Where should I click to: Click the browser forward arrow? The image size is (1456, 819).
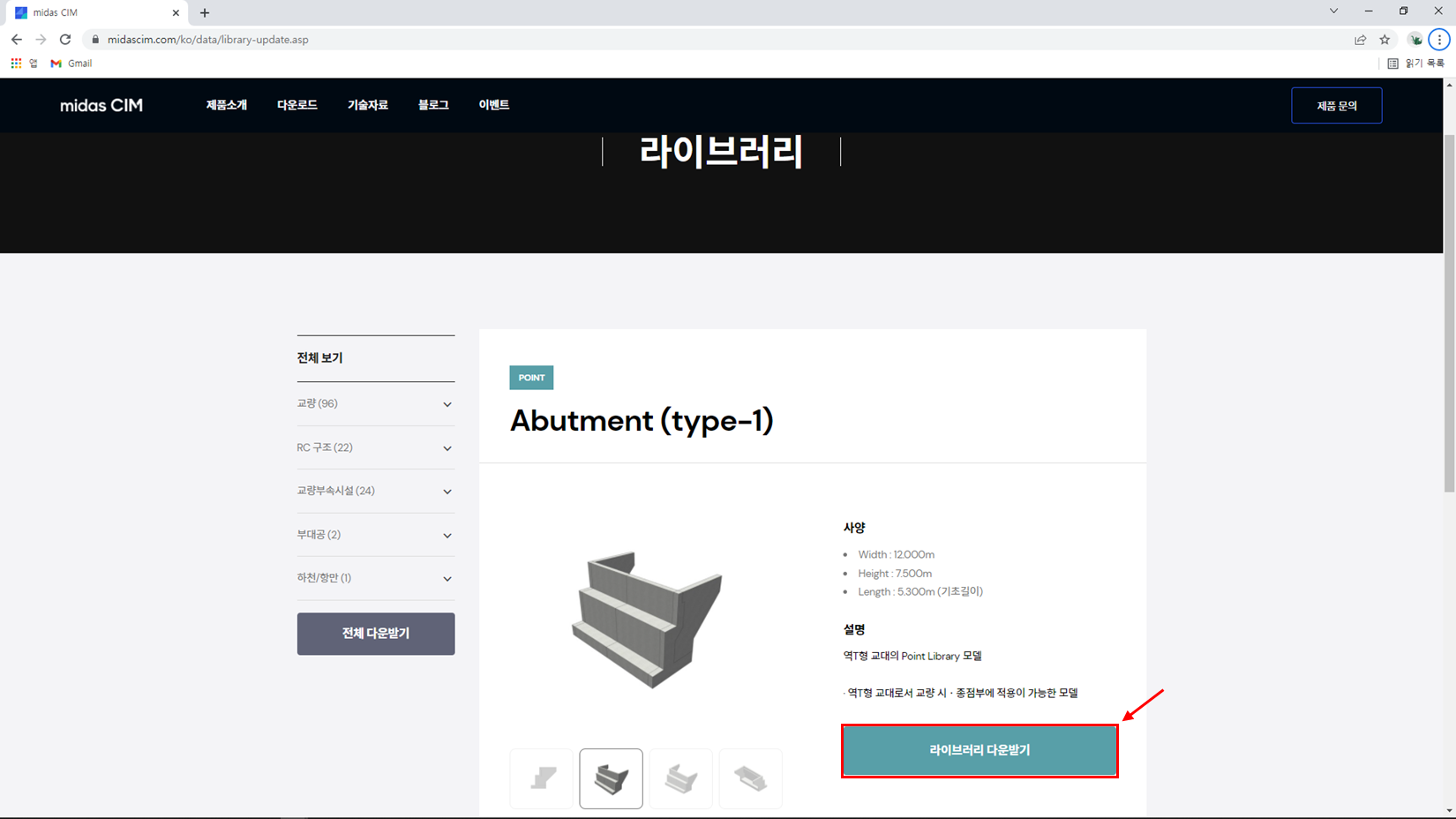pos(41,40)
